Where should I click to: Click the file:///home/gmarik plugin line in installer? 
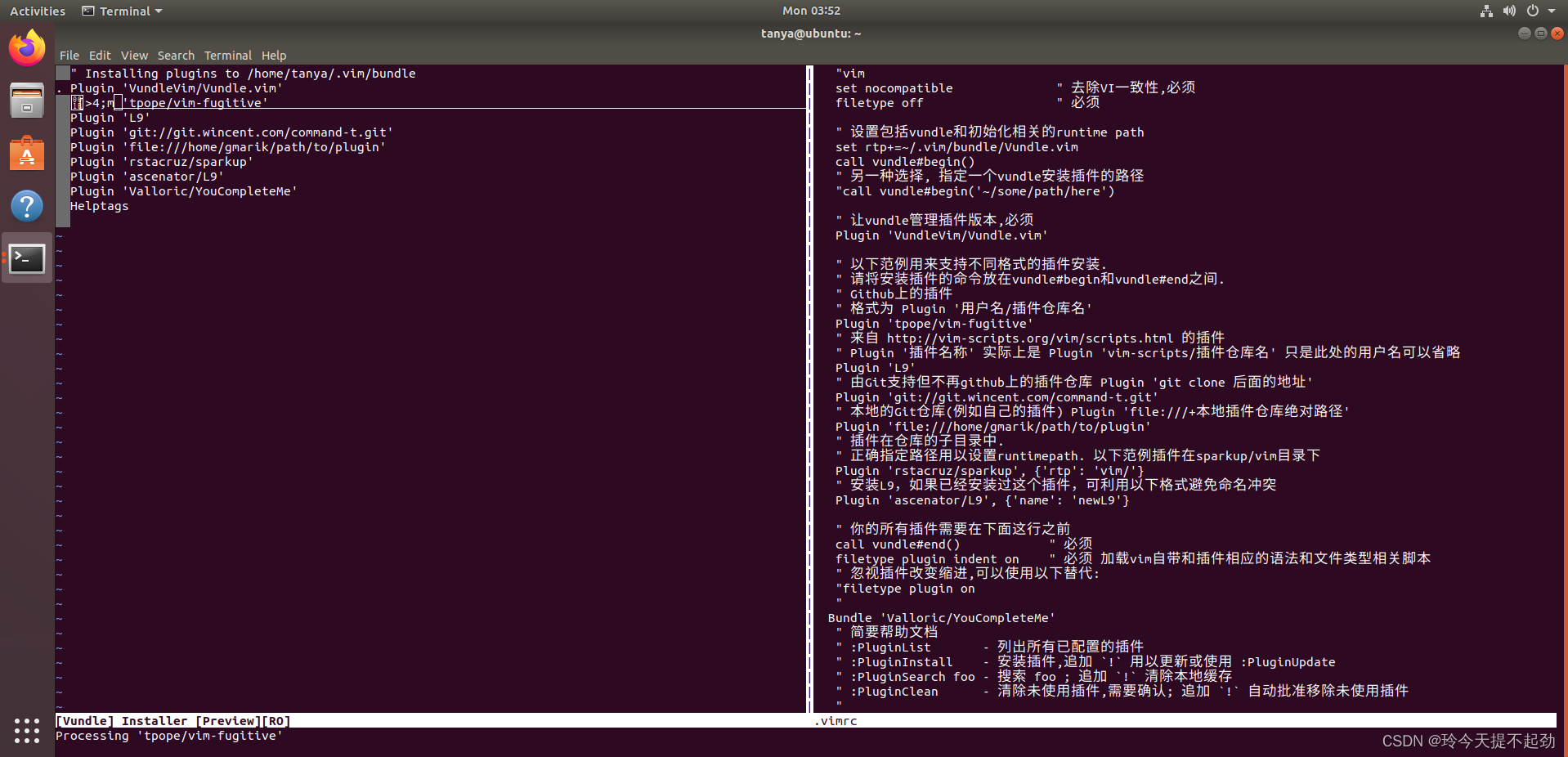[x=228, y=147]
